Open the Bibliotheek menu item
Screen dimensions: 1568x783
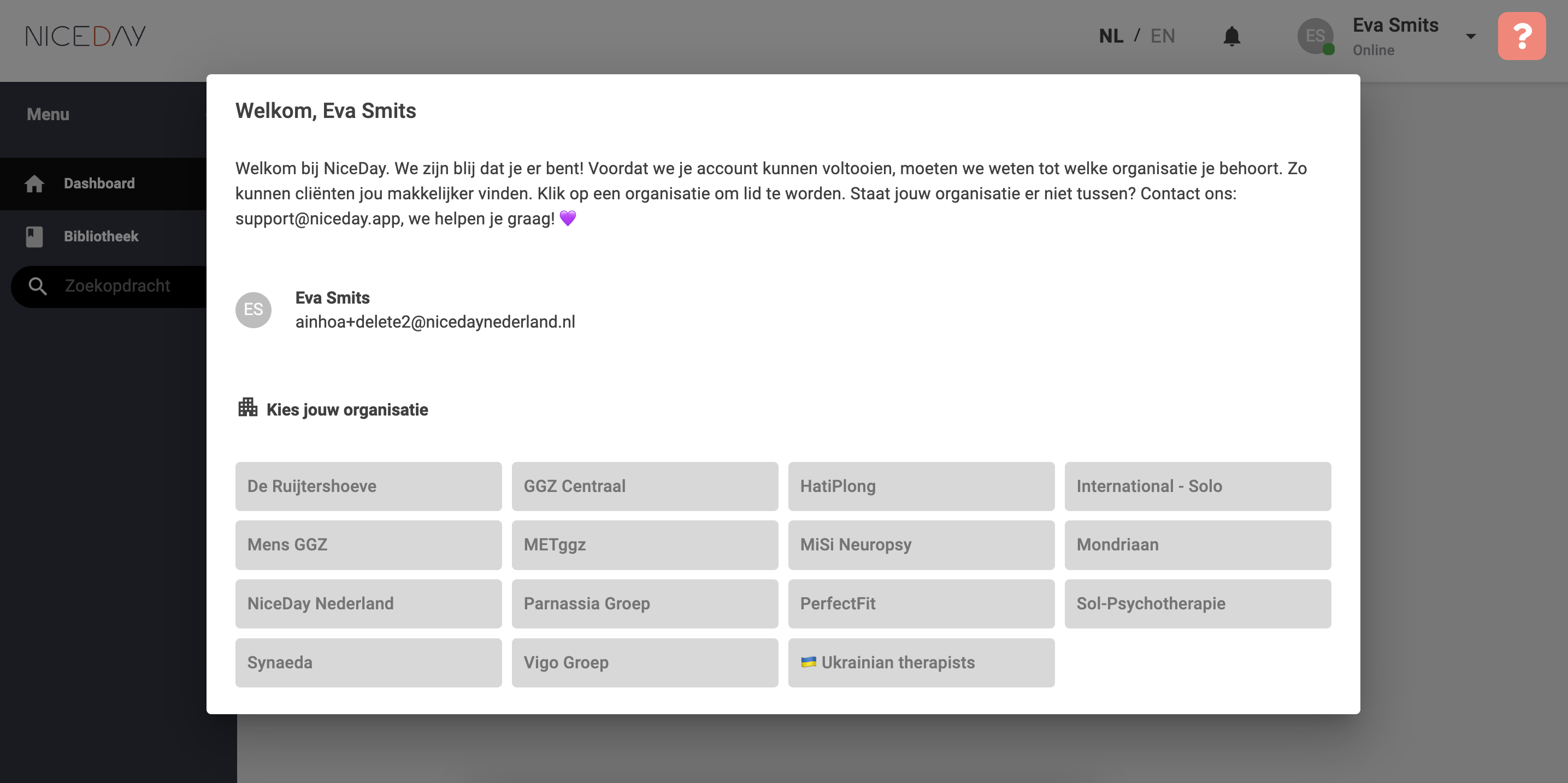click(103, 236)
